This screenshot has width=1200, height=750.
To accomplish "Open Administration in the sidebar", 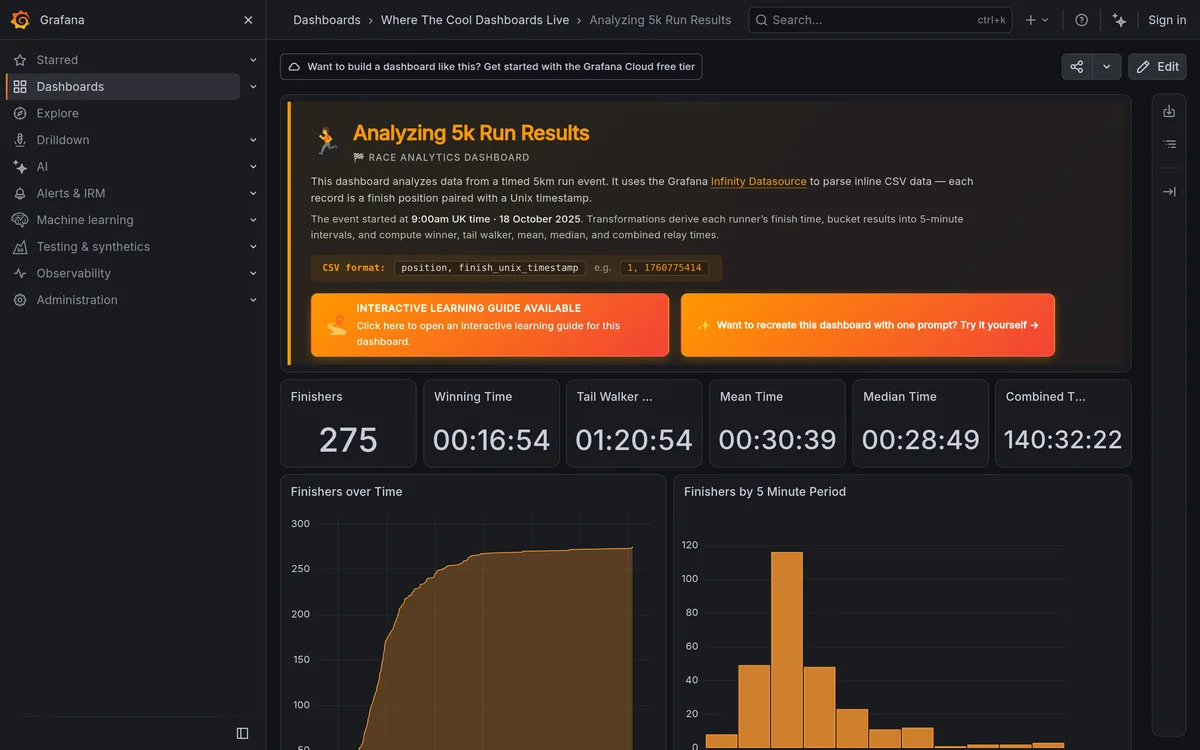I will (77, 300).
